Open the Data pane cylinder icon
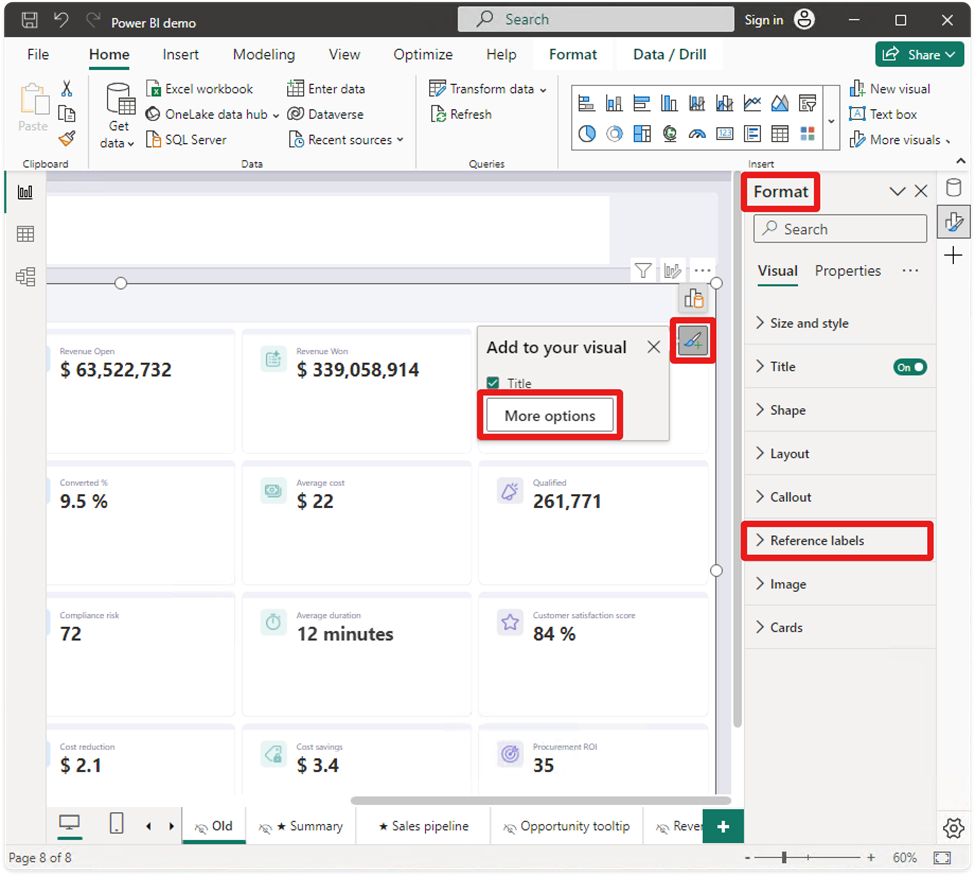Viewport: 975px width, 876px height. pos(953,188)
